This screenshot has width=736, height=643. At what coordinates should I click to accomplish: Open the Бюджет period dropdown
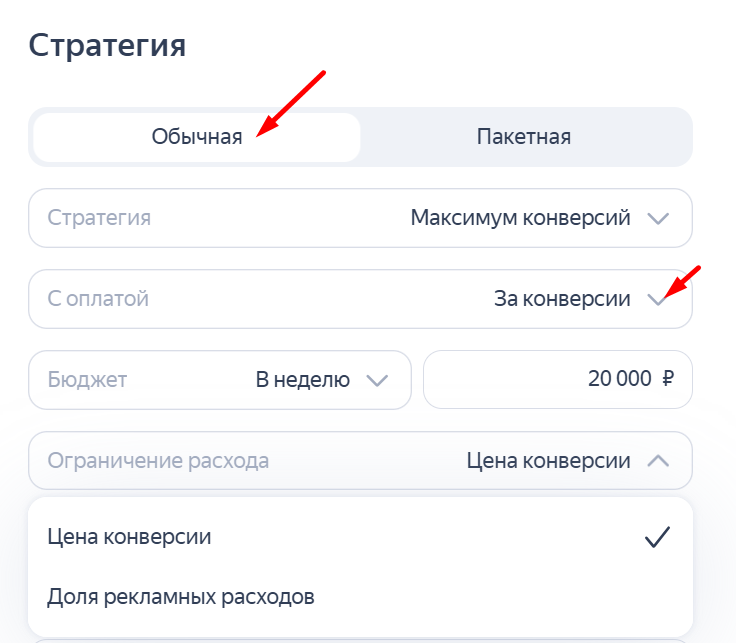(219, 379)
